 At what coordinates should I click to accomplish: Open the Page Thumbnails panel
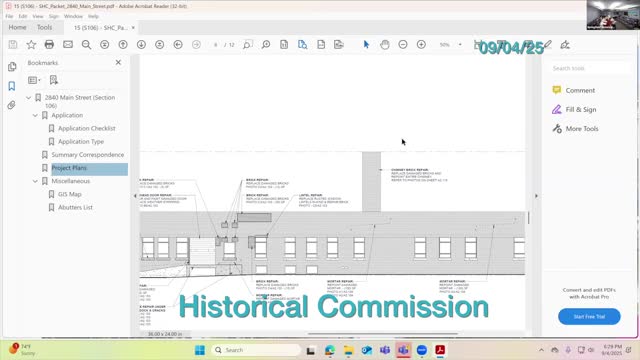tap(12, 67)
